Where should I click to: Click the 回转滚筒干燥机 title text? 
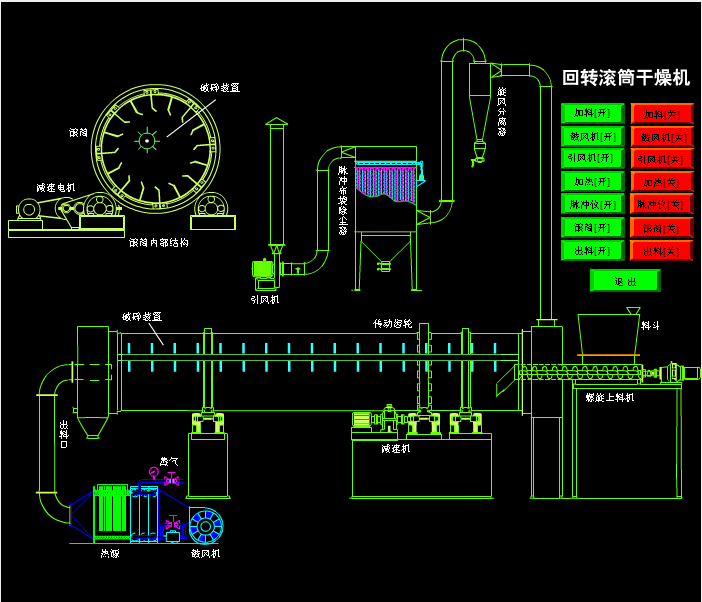626,78
